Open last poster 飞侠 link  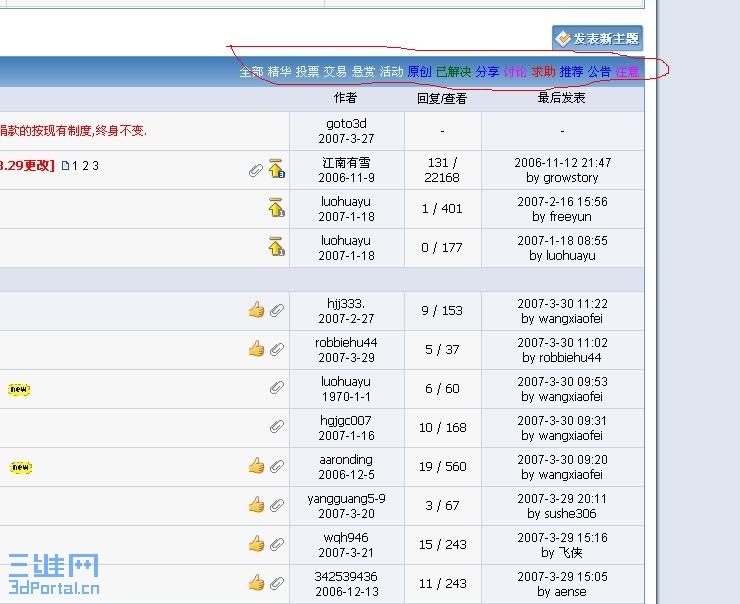(570, 553)
